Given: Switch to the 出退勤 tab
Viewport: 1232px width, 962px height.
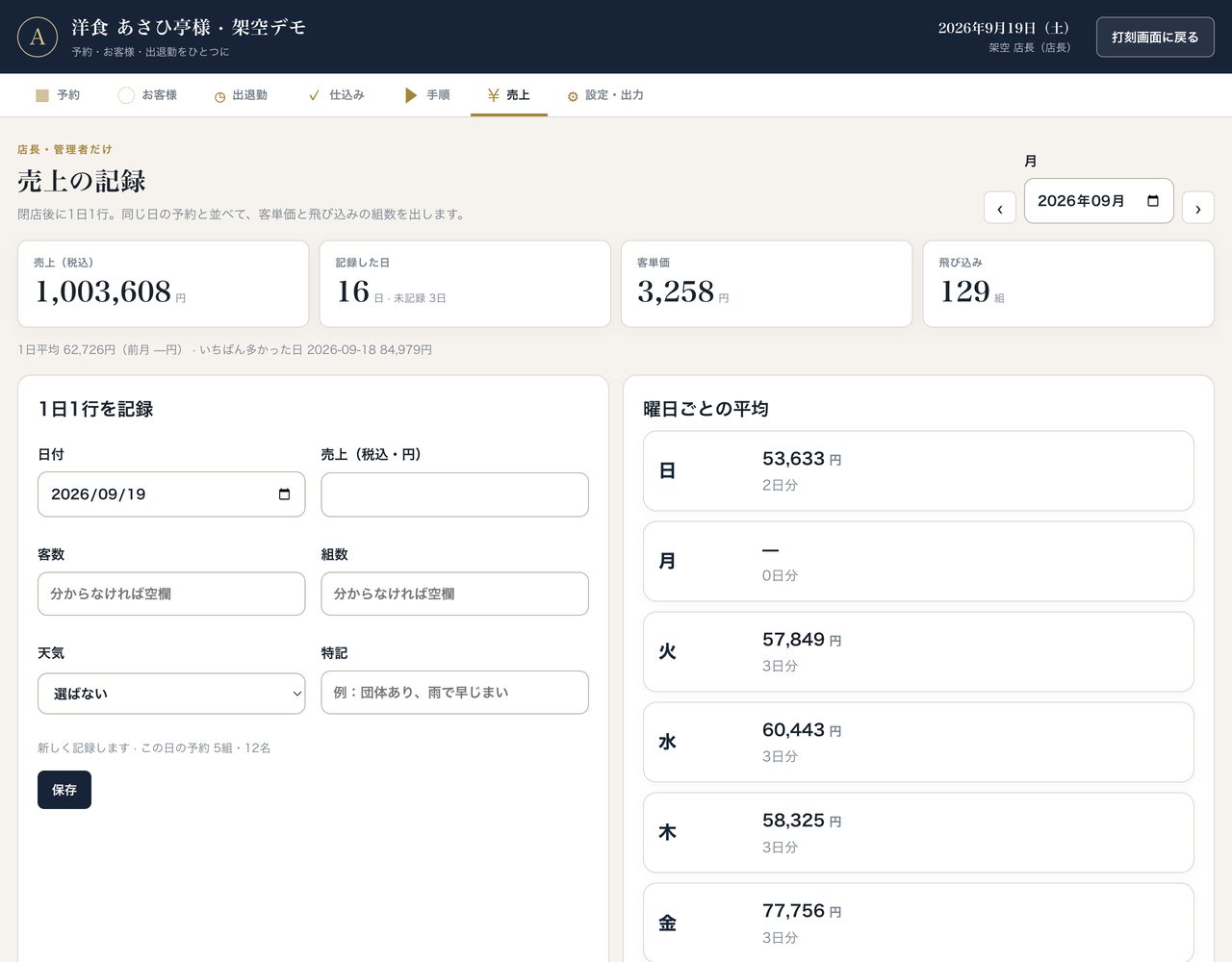Looking at the screenshot, I should tap(241, 95).
